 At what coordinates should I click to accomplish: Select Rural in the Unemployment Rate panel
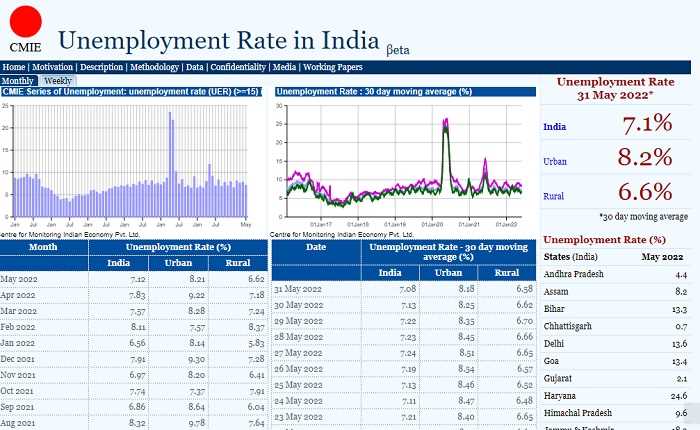pos(555,195)
